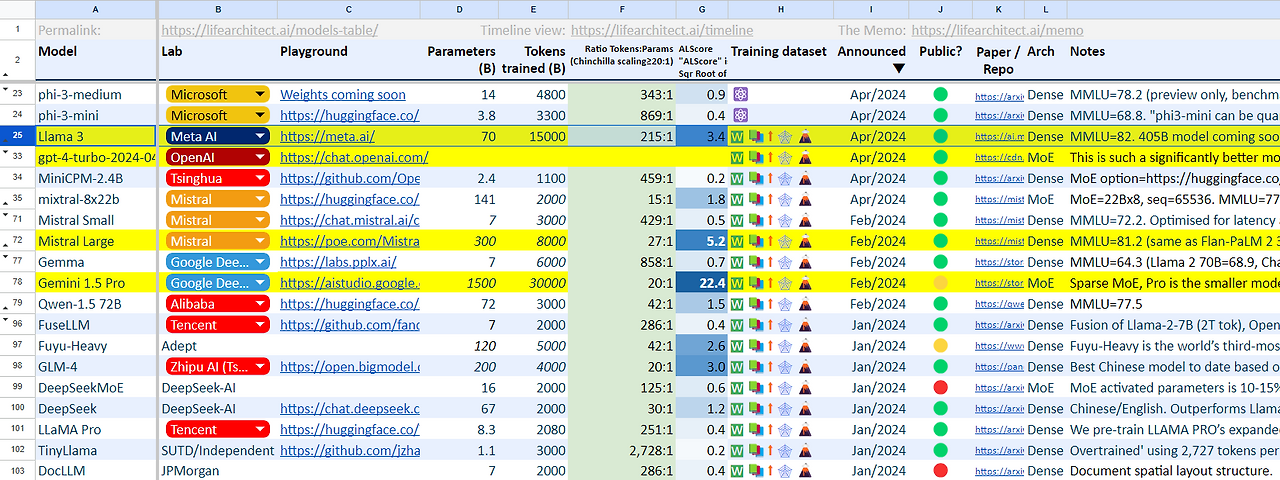Select the 22.4 ALScore cell
This screenshot has width=1280, height=480.
click(701, 283)
